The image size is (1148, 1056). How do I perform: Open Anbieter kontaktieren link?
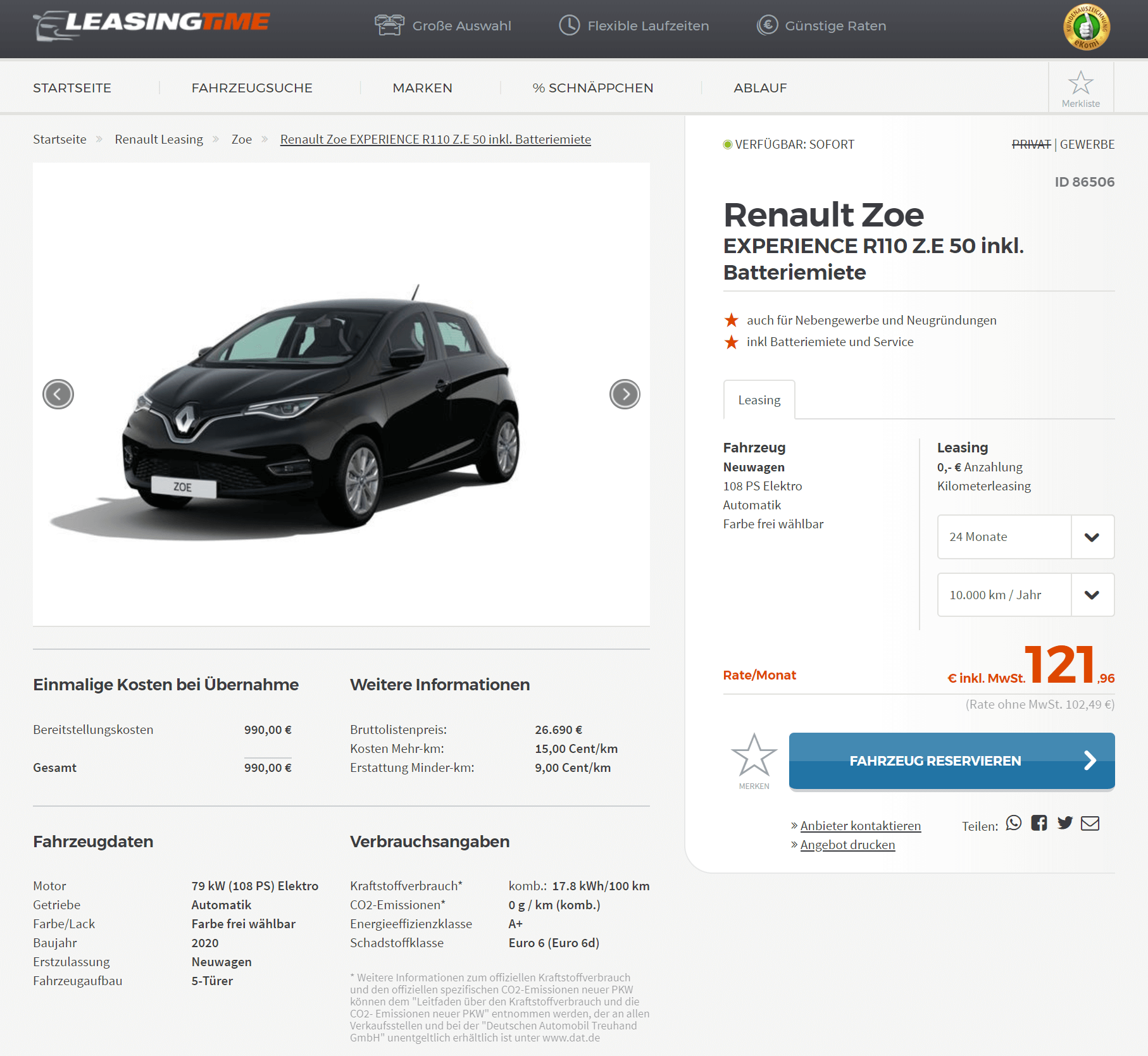[861, 826]
